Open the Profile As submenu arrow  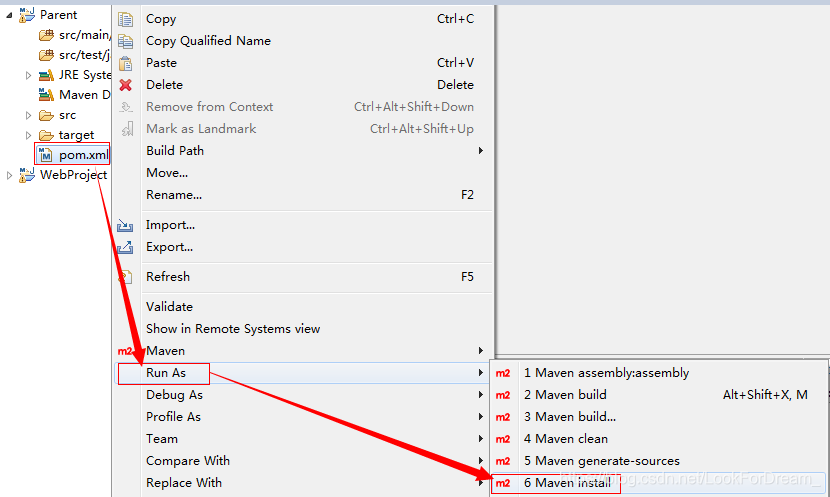click(x=481, y=417)
